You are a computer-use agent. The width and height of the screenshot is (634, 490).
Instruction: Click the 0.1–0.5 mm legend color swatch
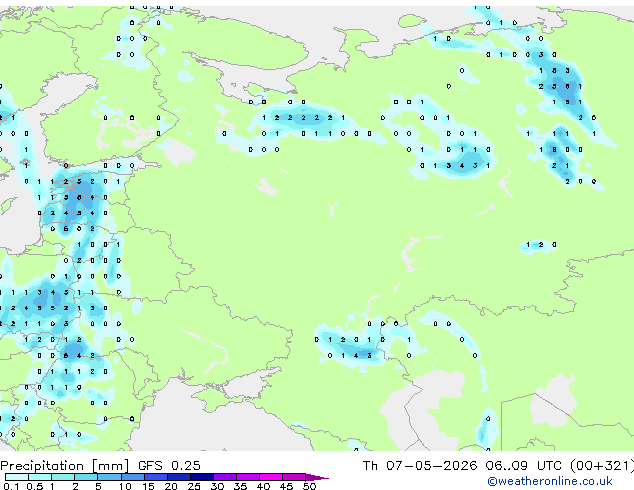(17, 477)
